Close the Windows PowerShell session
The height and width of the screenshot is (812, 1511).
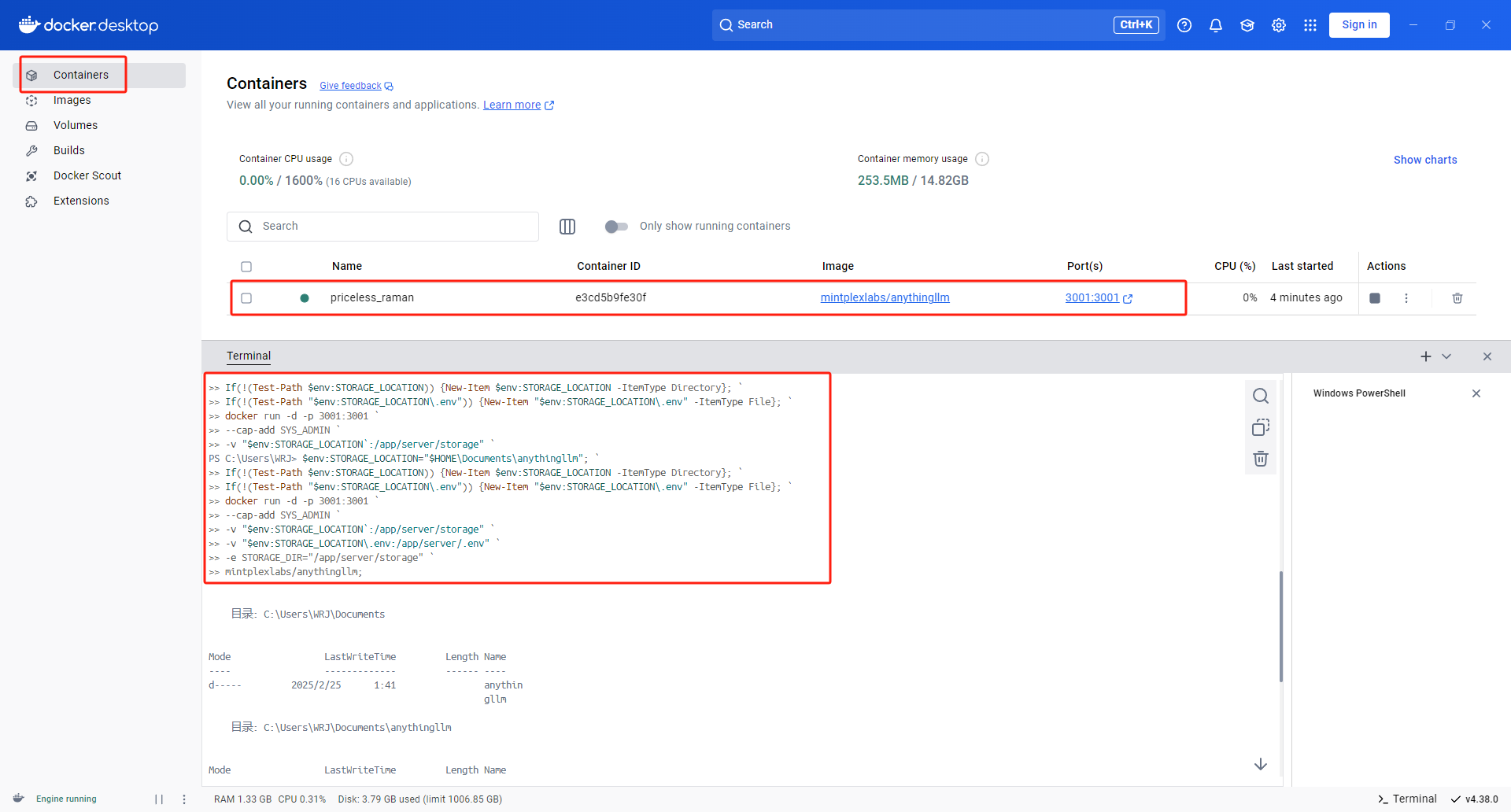[x=1476, y=393]
